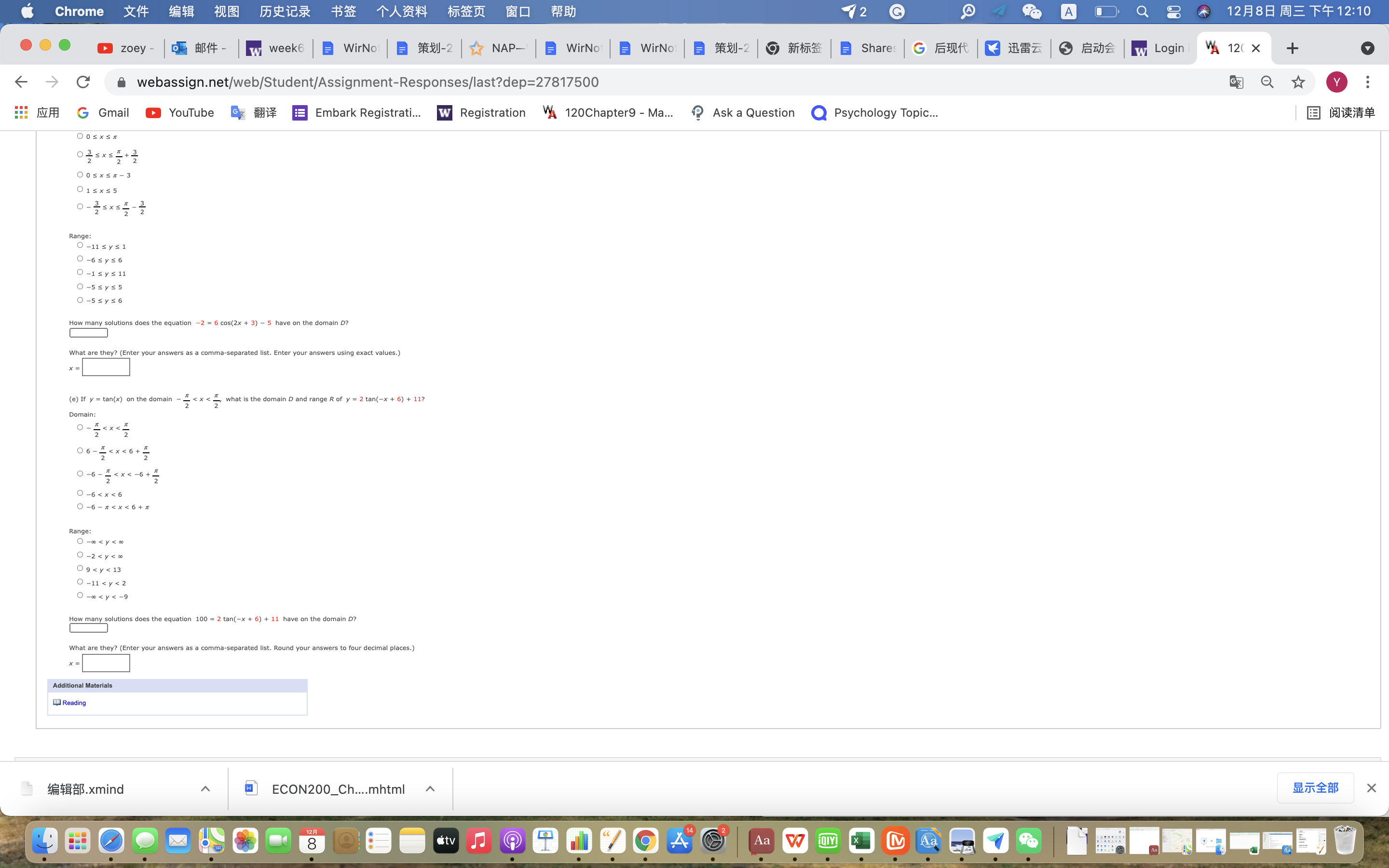Click the 显示全部 downloads button
Image resolution: width=1389 pixels, height=868 pixels.
pyautogui.click(x=1315, y=787)
